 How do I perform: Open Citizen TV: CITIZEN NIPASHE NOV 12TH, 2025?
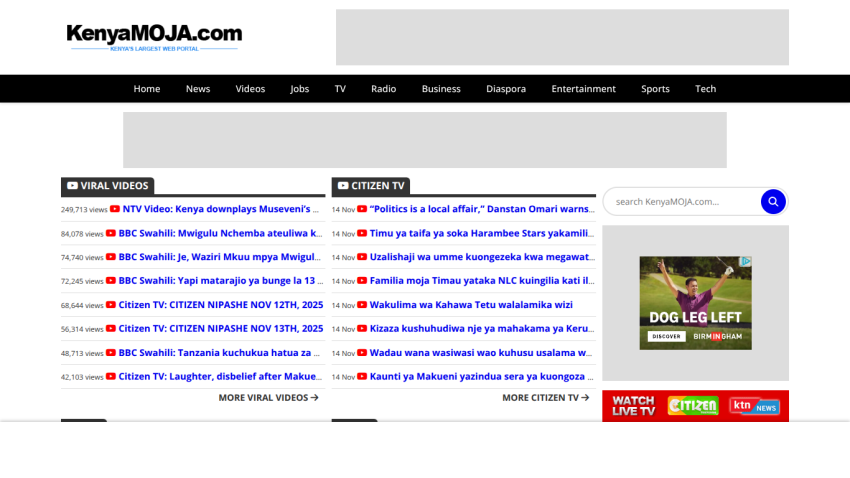(x=221, y=305)
